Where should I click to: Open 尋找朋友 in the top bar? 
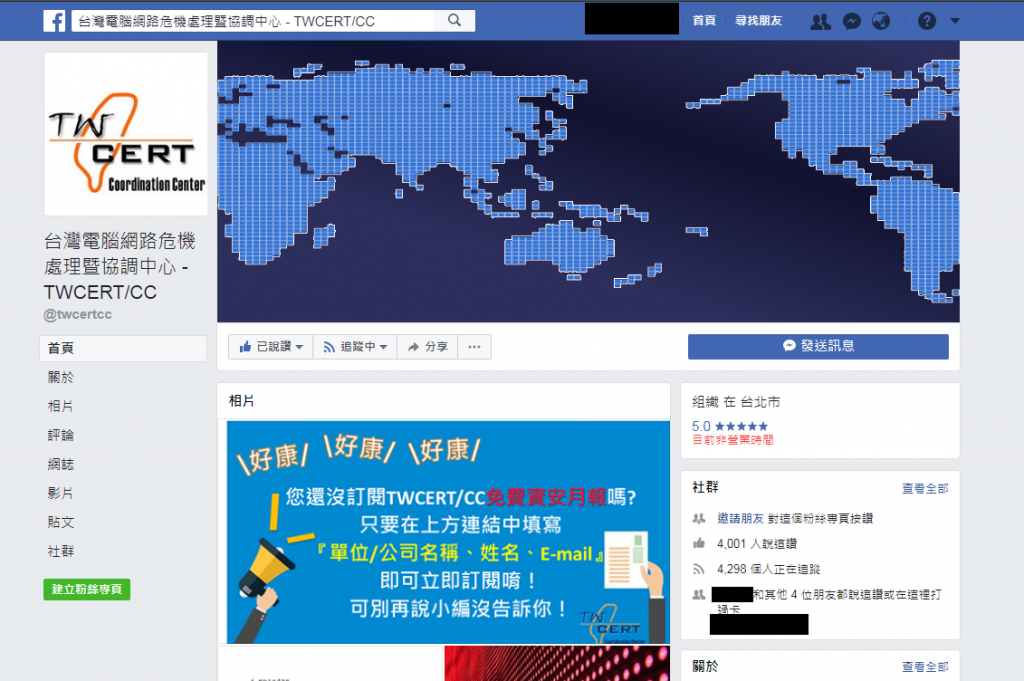(x=758, y=21)
